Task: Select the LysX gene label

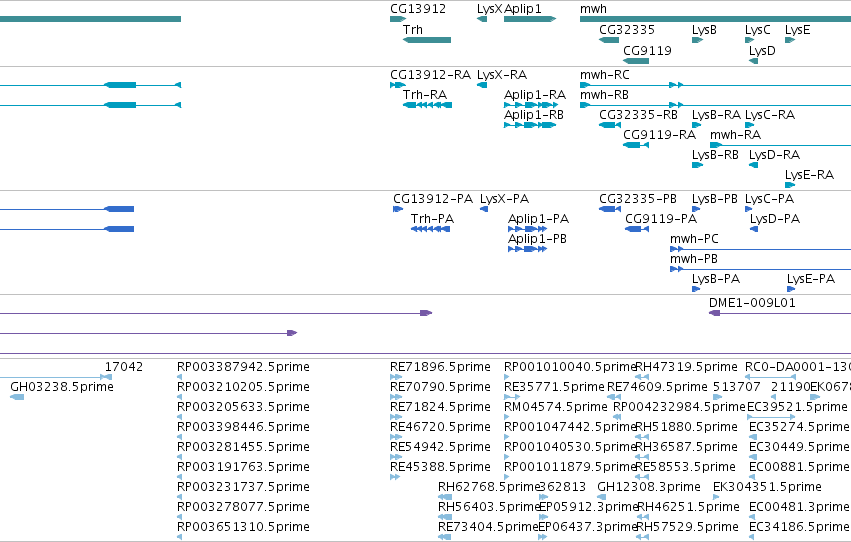Action: pos(490,9)
